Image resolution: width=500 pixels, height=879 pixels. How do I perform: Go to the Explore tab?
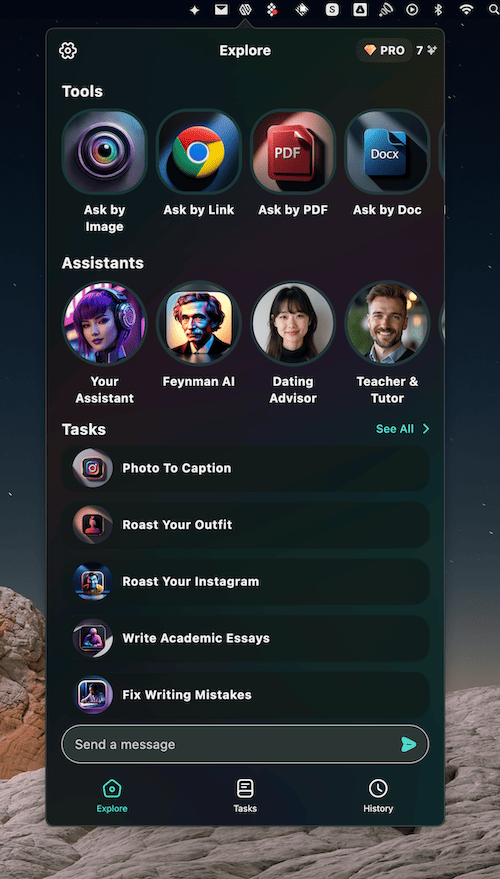[112, 795]
